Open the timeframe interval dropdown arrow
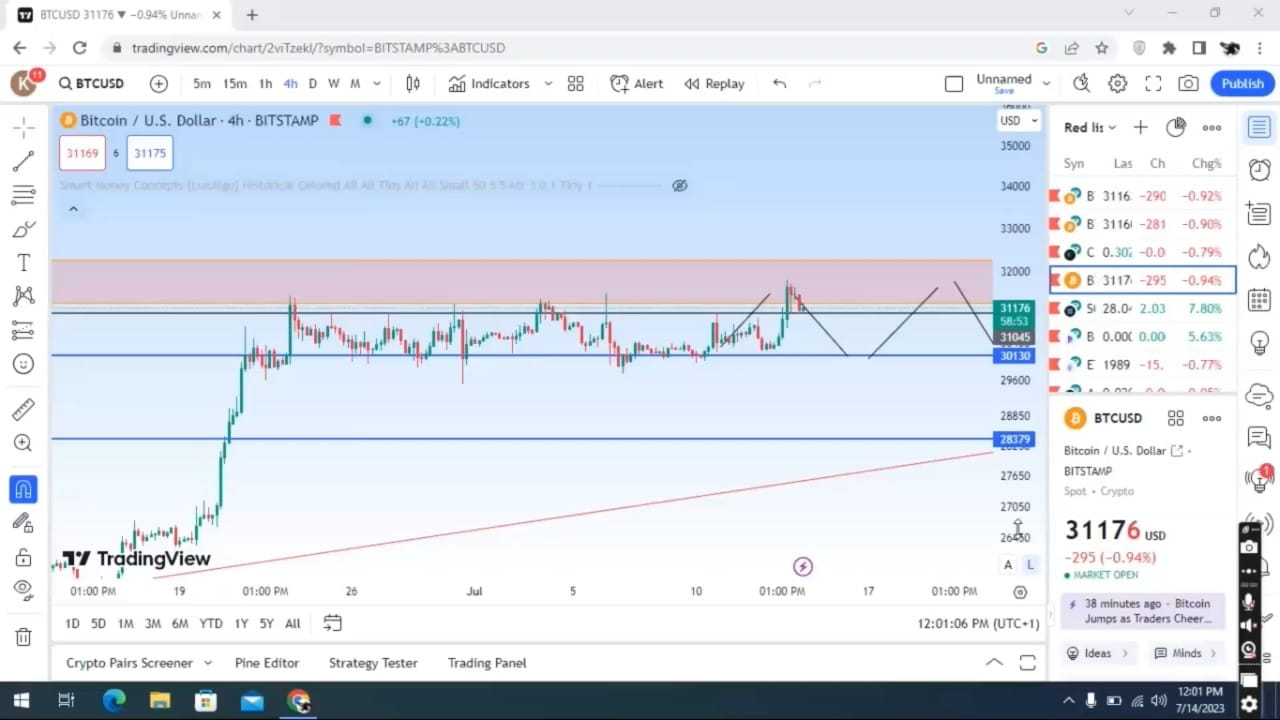 click(376, 83)
